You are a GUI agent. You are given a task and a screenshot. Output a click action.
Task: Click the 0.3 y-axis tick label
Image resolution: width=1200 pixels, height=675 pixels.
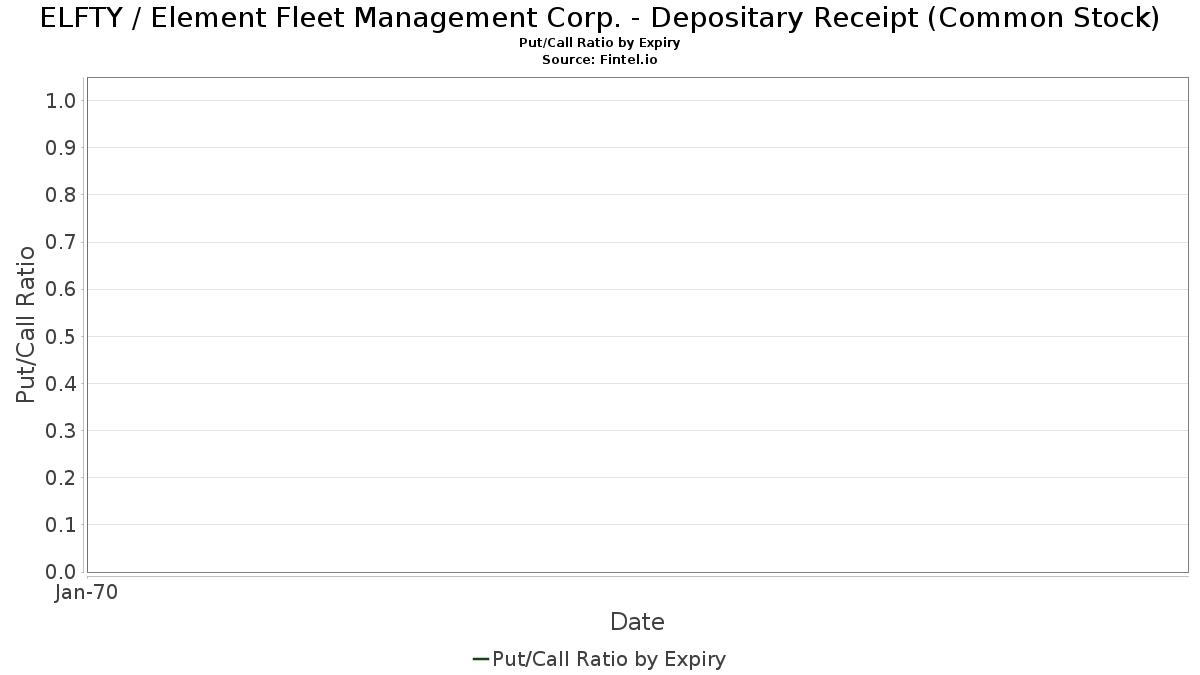click(61, 431)
